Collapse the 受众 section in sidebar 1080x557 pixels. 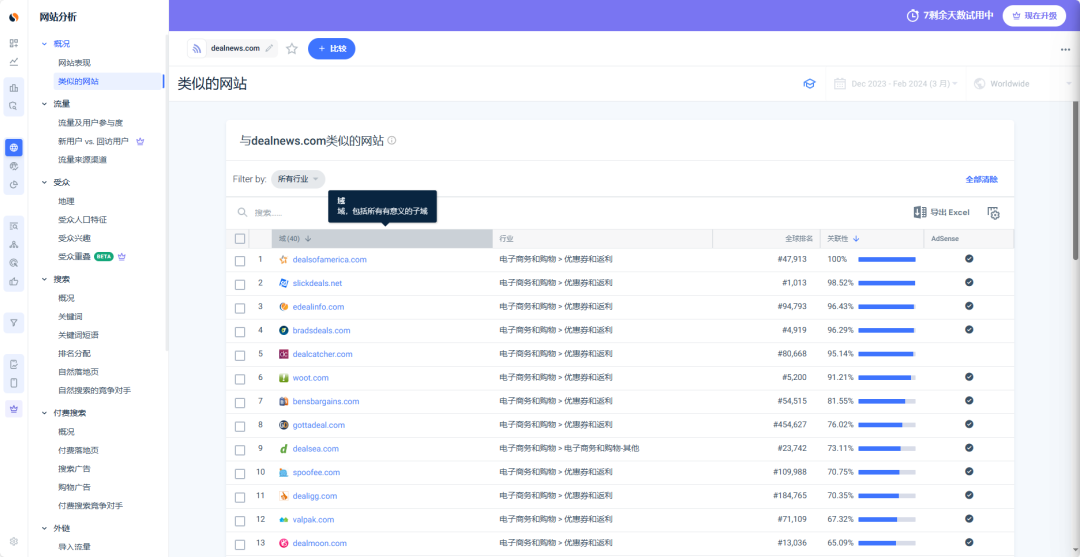[44, 182]
